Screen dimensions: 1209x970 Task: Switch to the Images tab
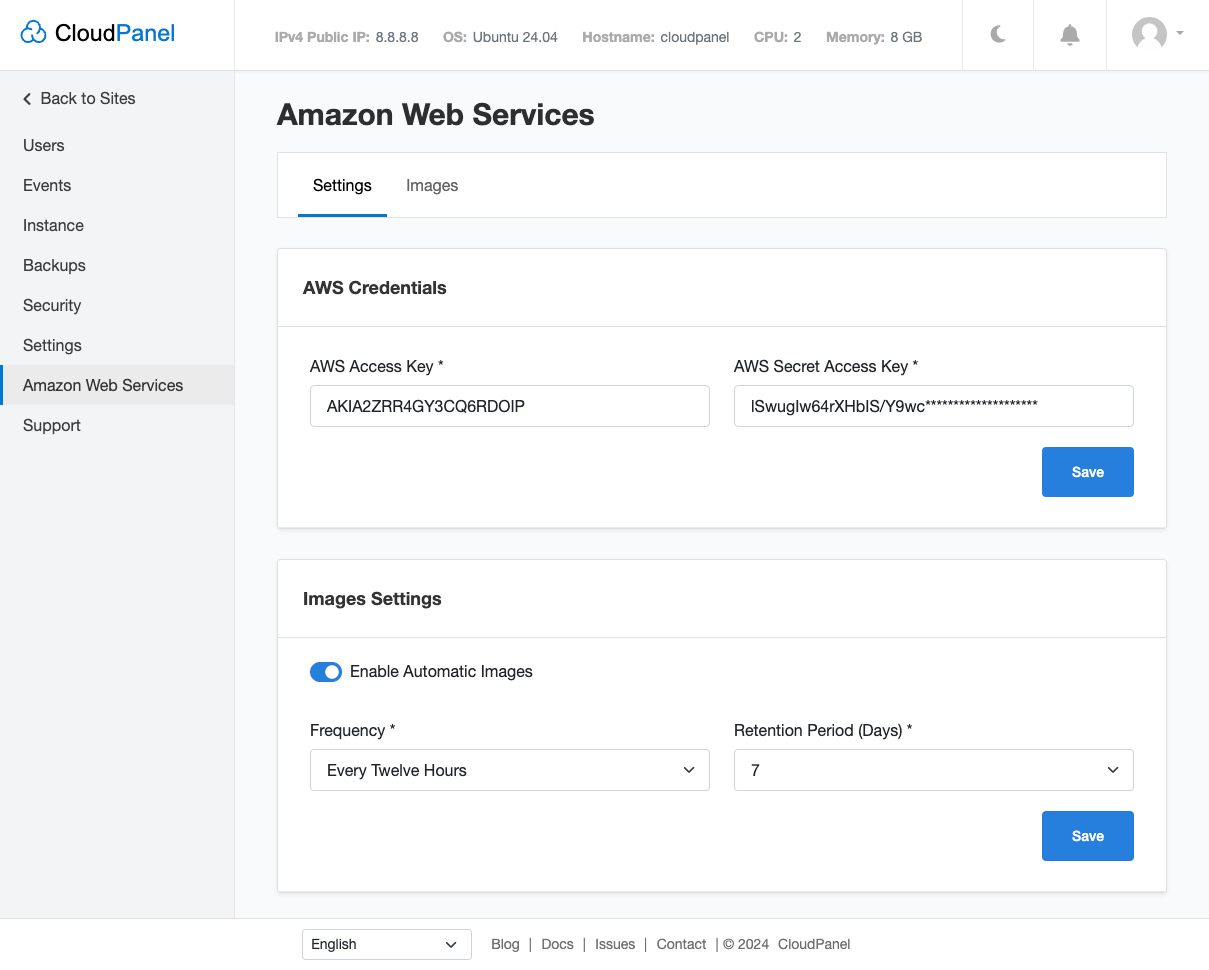coord(432,186)
